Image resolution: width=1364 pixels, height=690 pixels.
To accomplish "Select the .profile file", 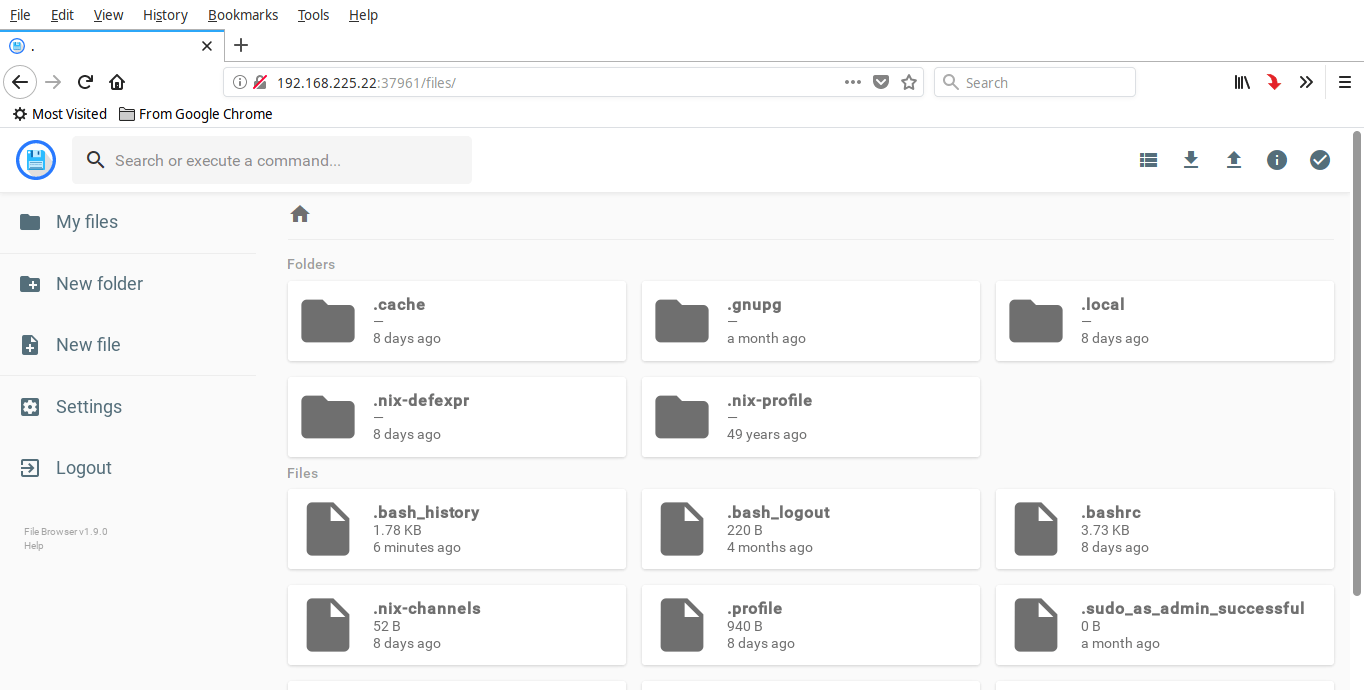I will (x=811, y=625).
